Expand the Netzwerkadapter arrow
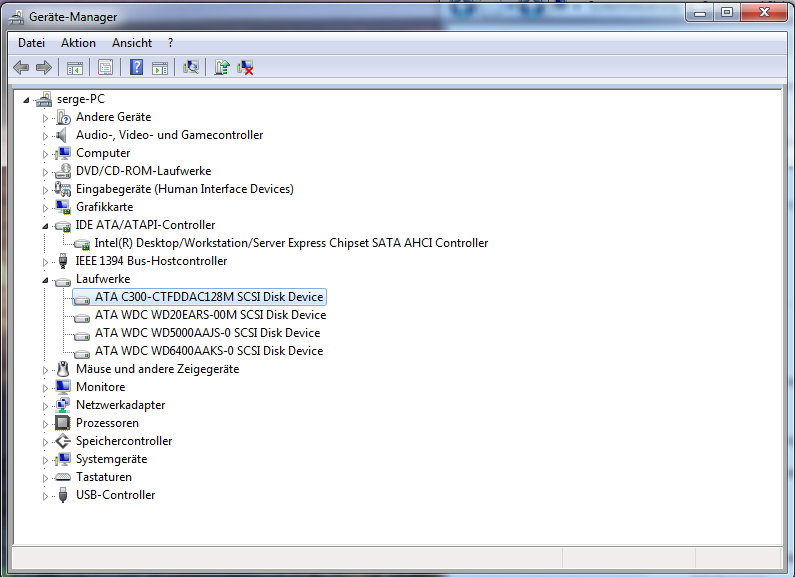The image size is (795, 577). 45,406
